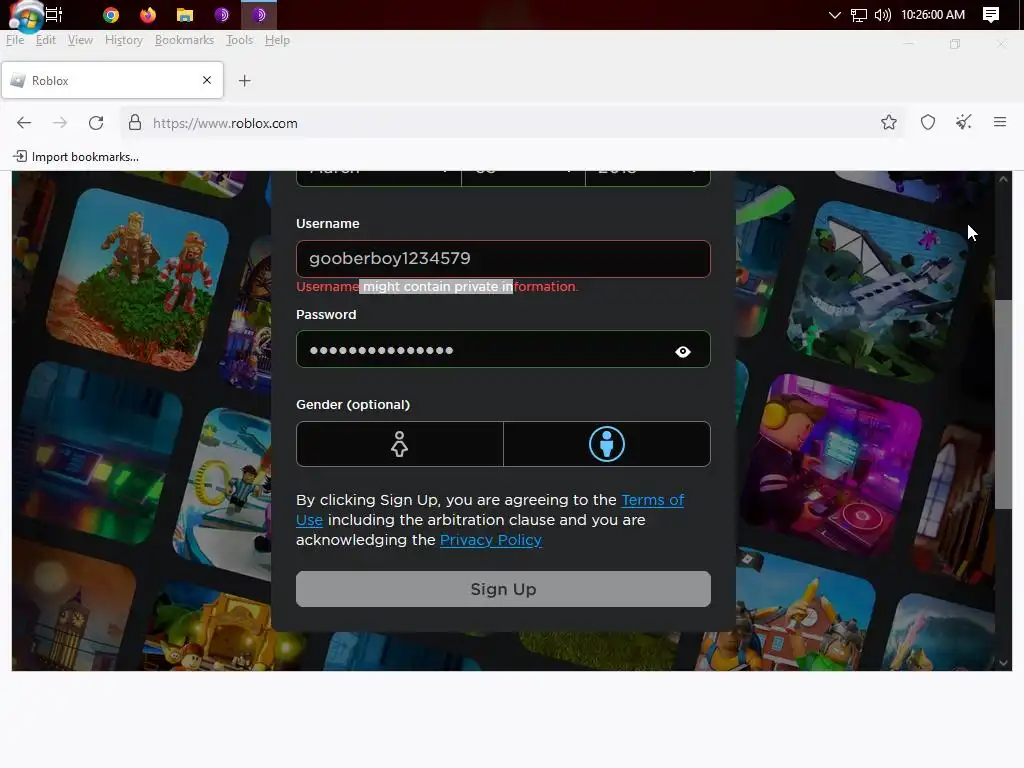The image size is (1024, 768).
Task: Open the notification action center icon
Action: tap(991, 15)
